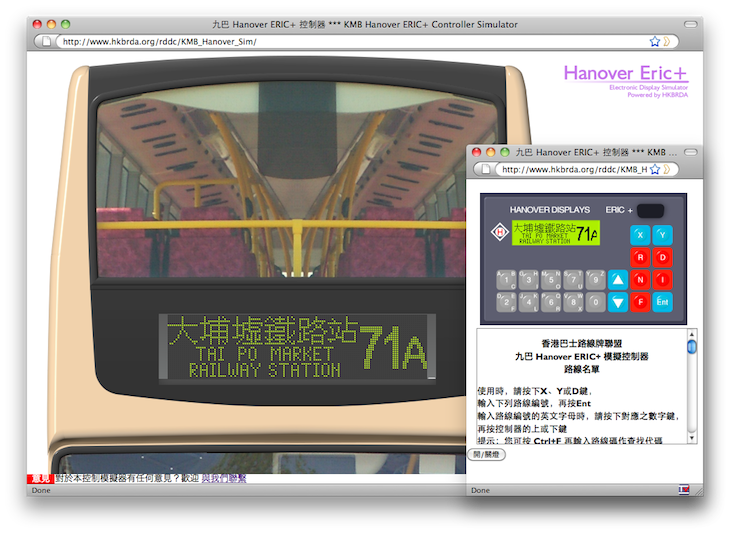Click scrollbar up arrow in route list
Screen dimensions: 730x533
click(692, 334)
